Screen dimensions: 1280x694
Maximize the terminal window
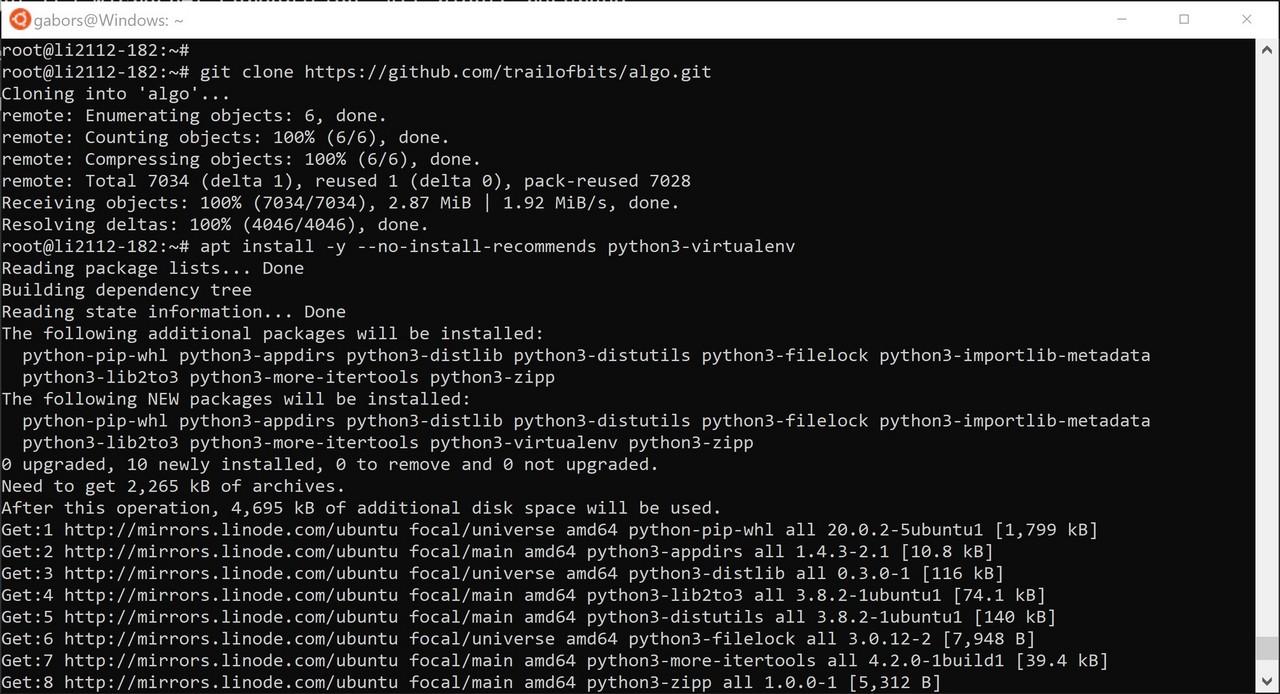pyautogui.click(x=1184, y=19)
